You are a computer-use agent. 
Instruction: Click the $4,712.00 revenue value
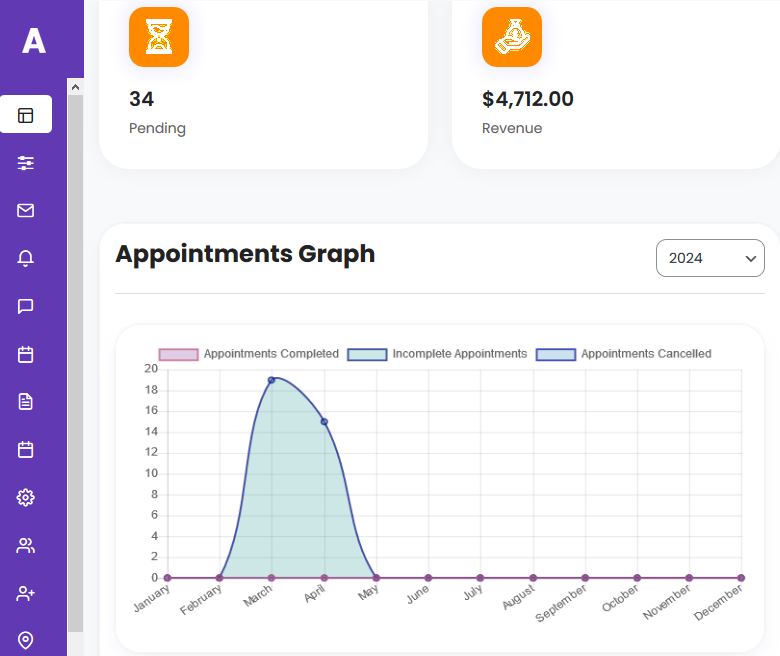[528, 99]
